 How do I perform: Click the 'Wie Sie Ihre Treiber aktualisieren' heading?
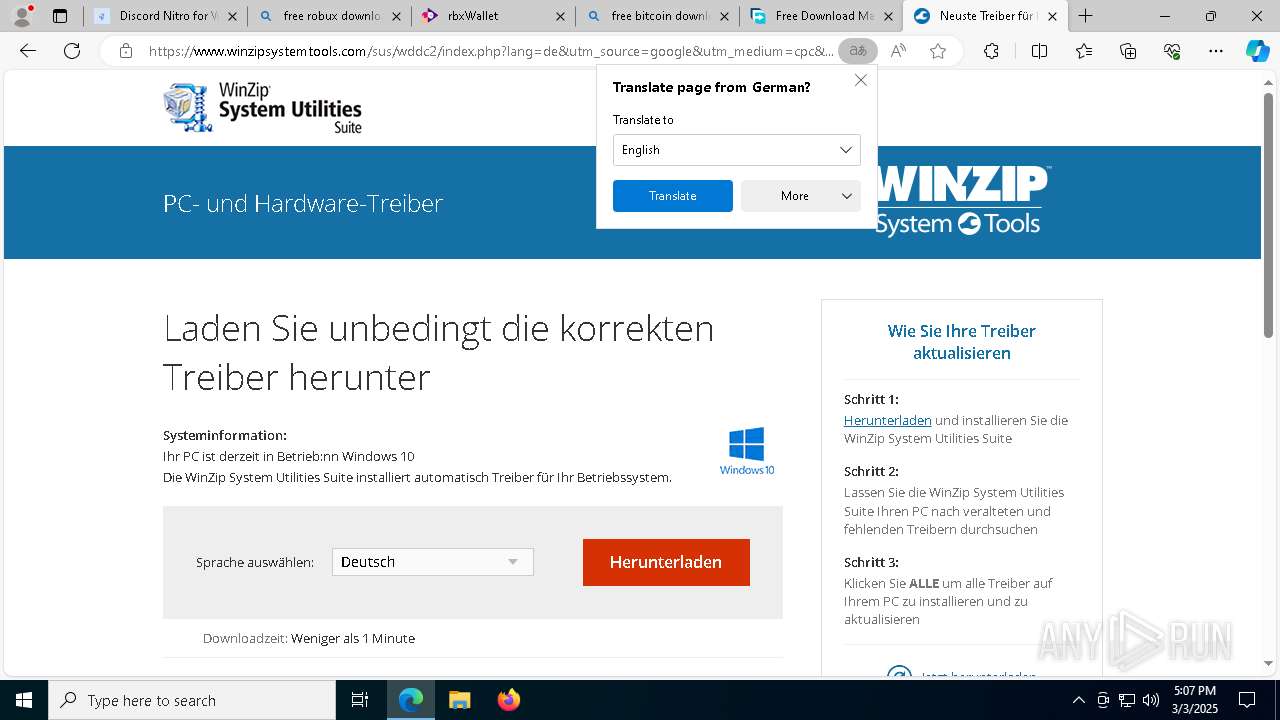pos(961,342)
